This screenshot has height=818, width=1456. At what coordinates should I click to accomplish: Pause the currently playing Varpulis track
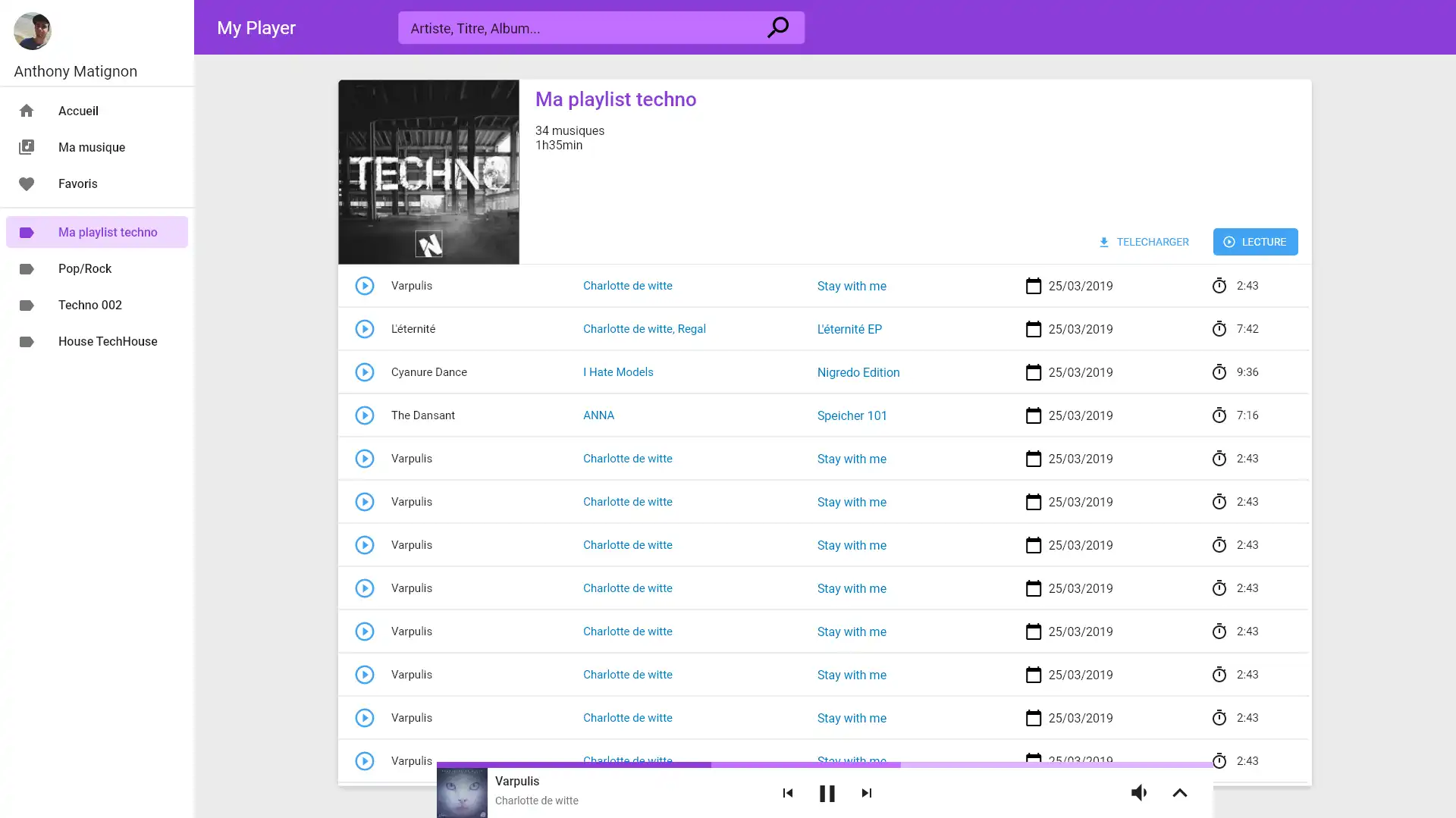(x=827, y=793)
